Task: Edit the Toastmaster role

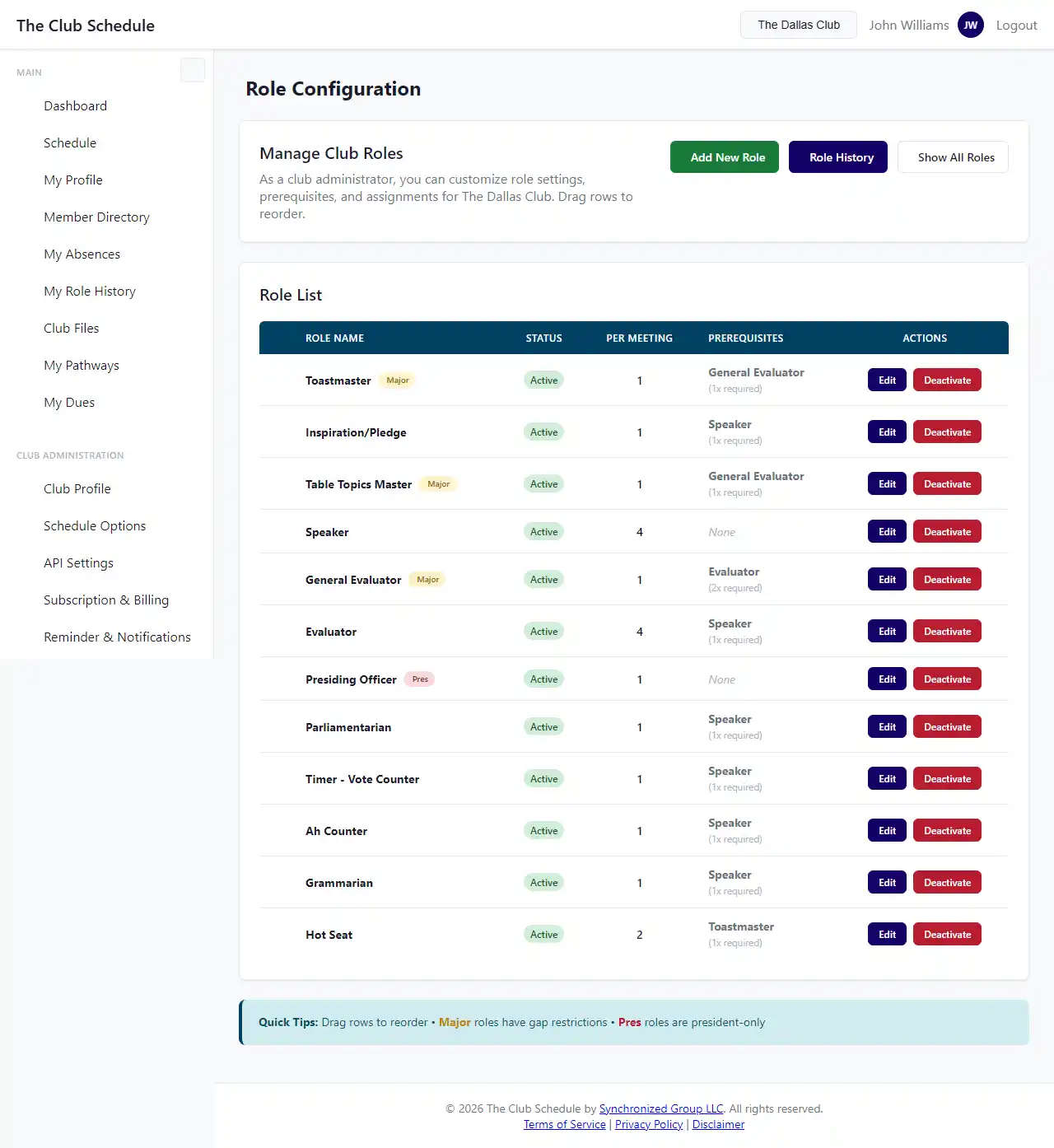Action: point(887,380)
